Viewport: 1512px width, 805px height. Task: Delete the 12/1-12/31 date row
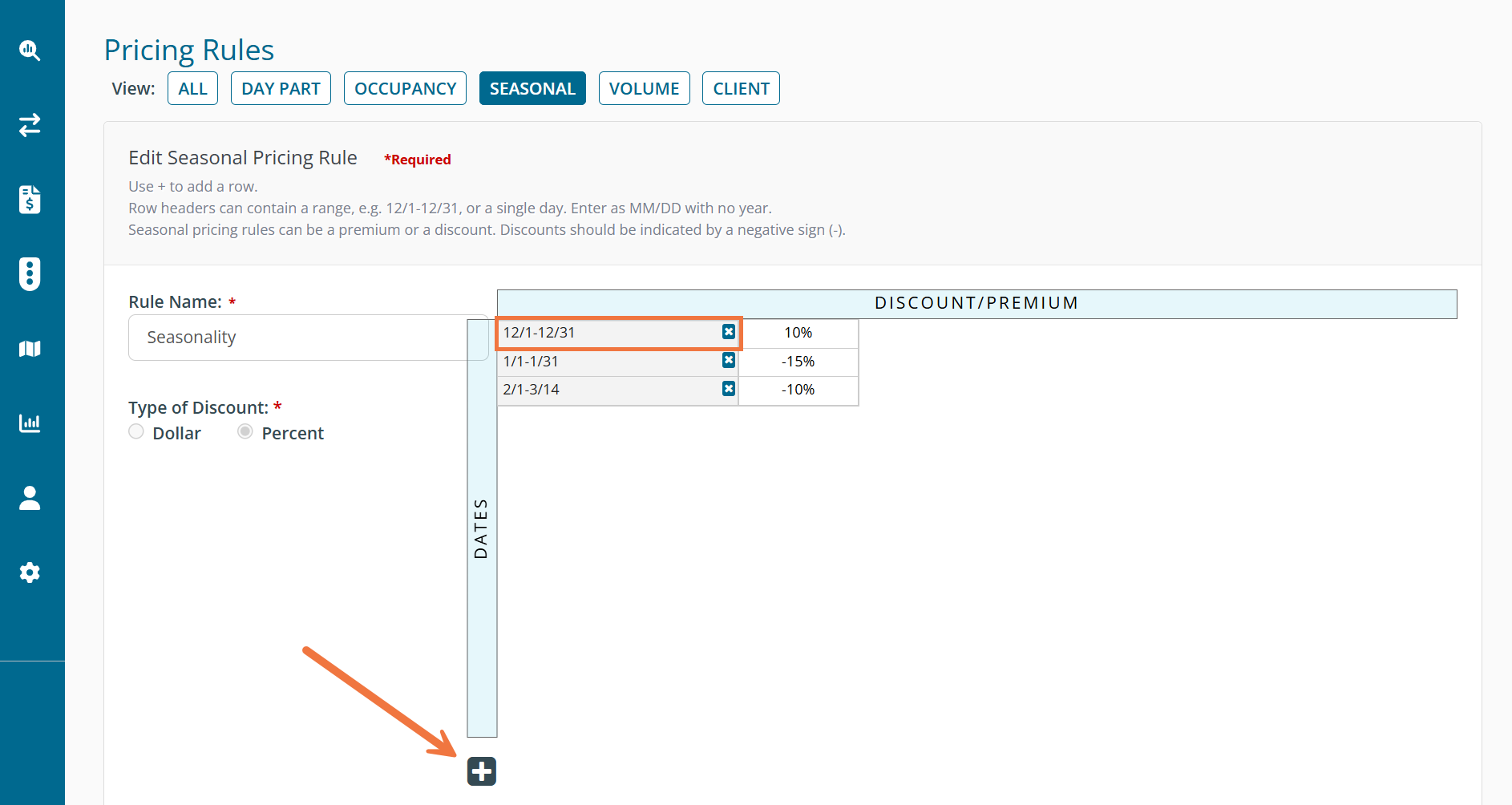click(x=728, y=332)
